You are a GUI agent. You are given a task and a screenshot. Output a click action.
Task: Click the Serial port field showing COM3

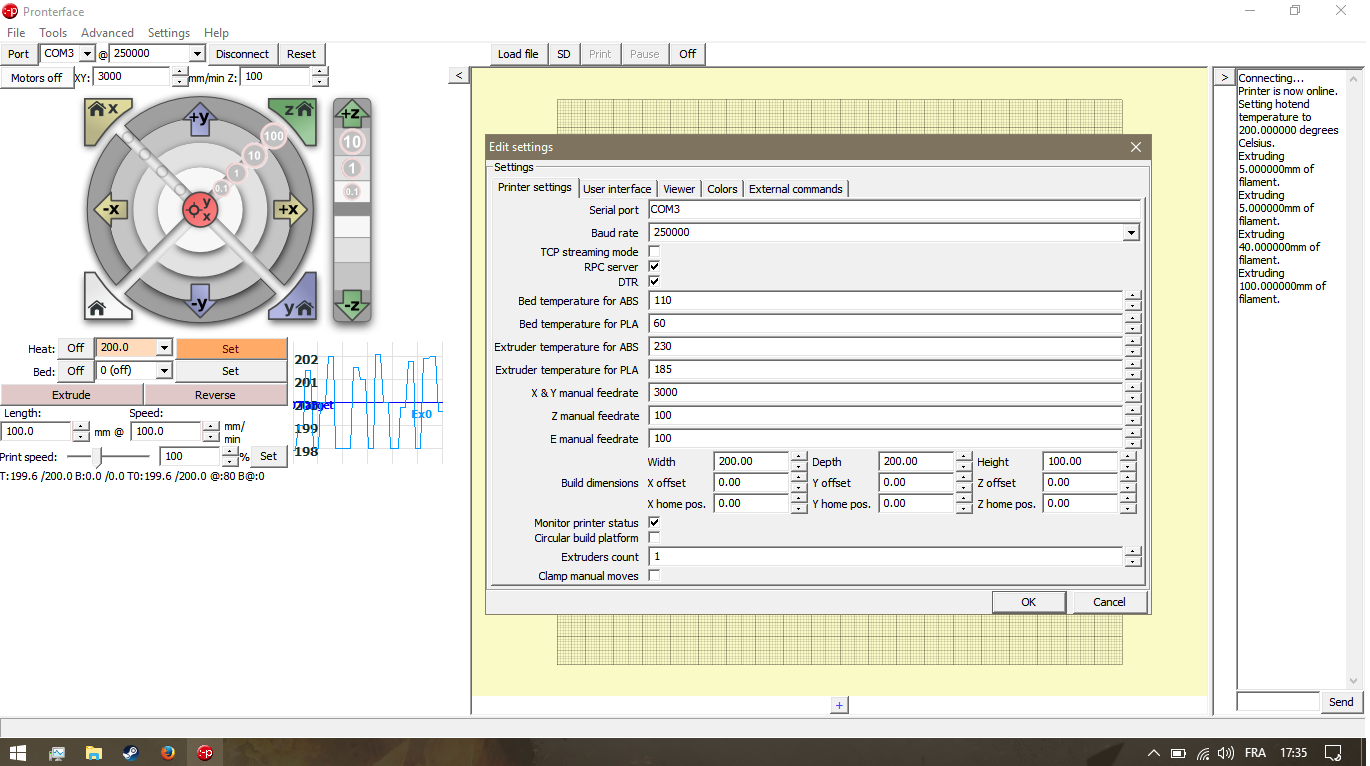(x=894, y=210)
